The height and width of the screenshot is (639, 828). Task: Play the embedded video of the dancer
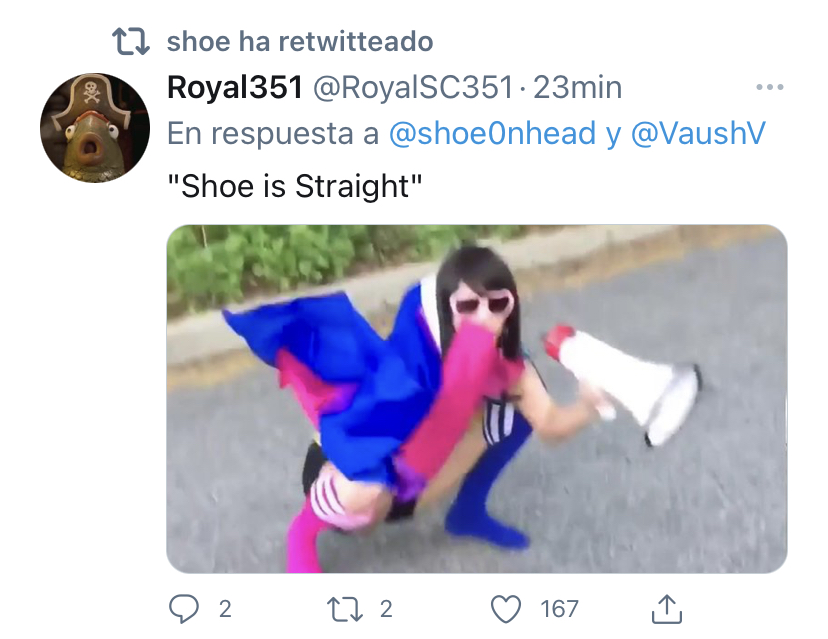(477, 399)
